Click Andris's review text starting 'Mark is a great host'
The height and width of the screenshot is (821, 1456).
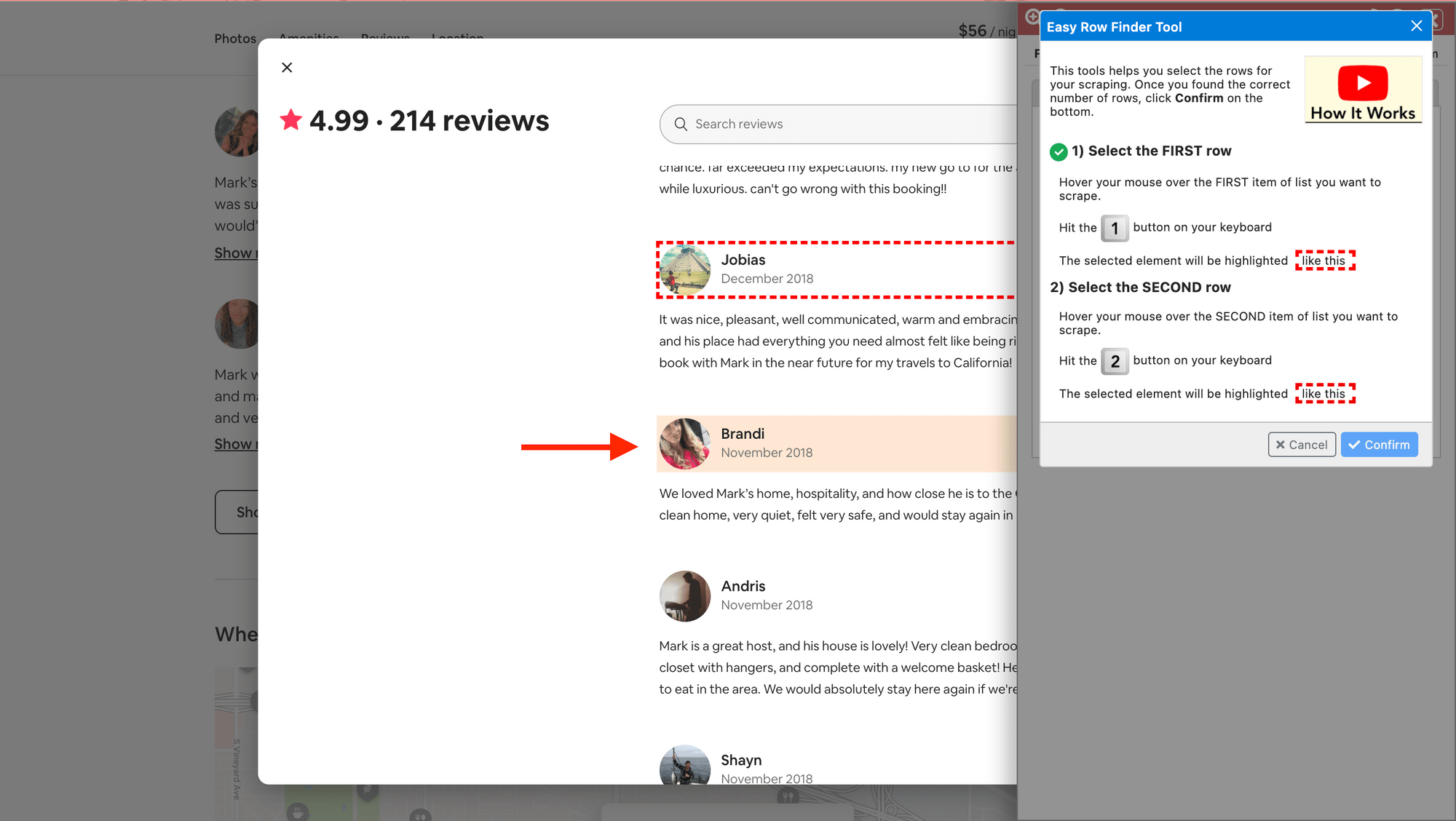pos(837,667)
